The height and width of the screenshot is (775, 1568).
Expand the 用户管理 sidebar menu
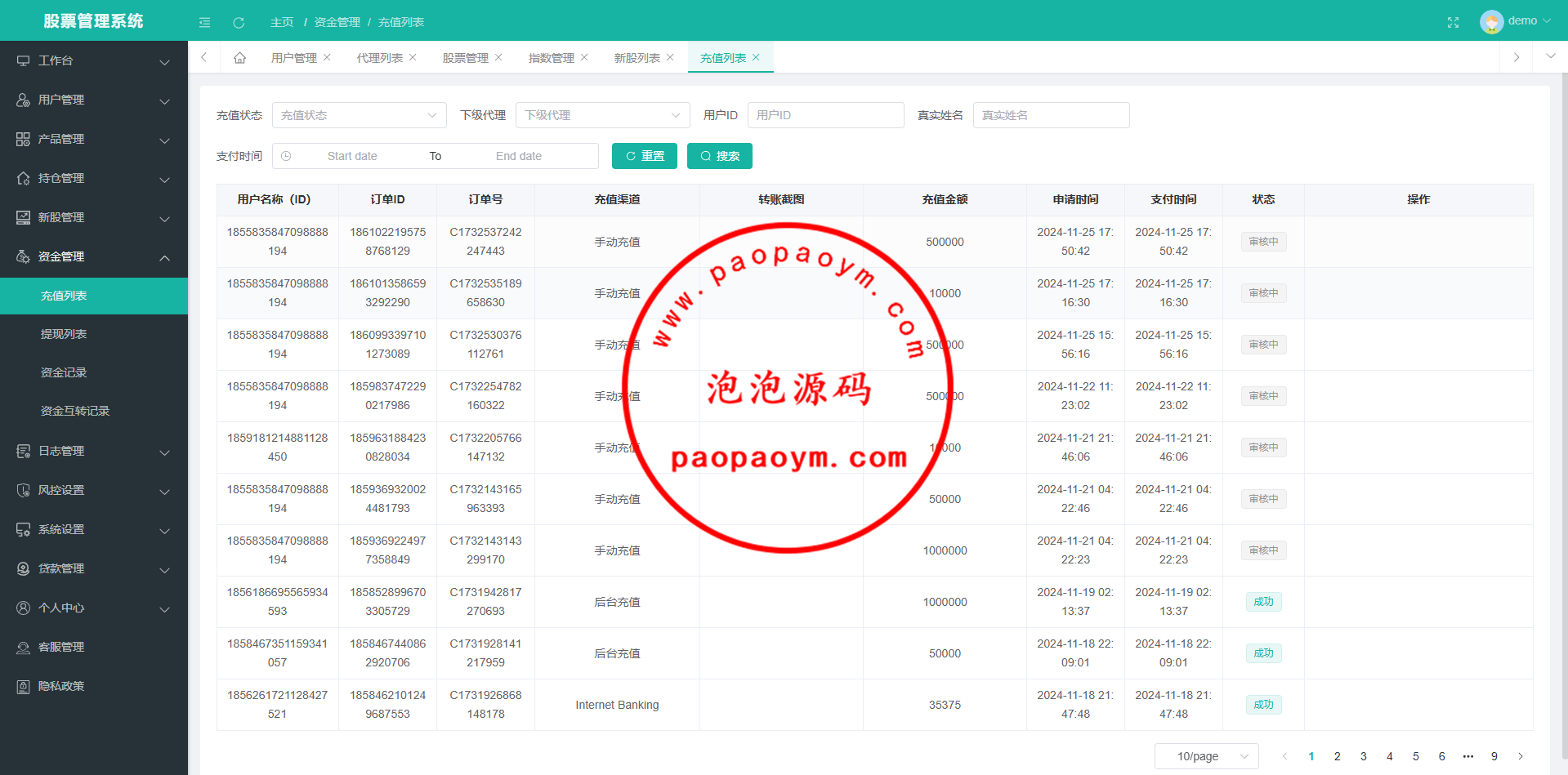pyautogui.click(x=94, y=100)
